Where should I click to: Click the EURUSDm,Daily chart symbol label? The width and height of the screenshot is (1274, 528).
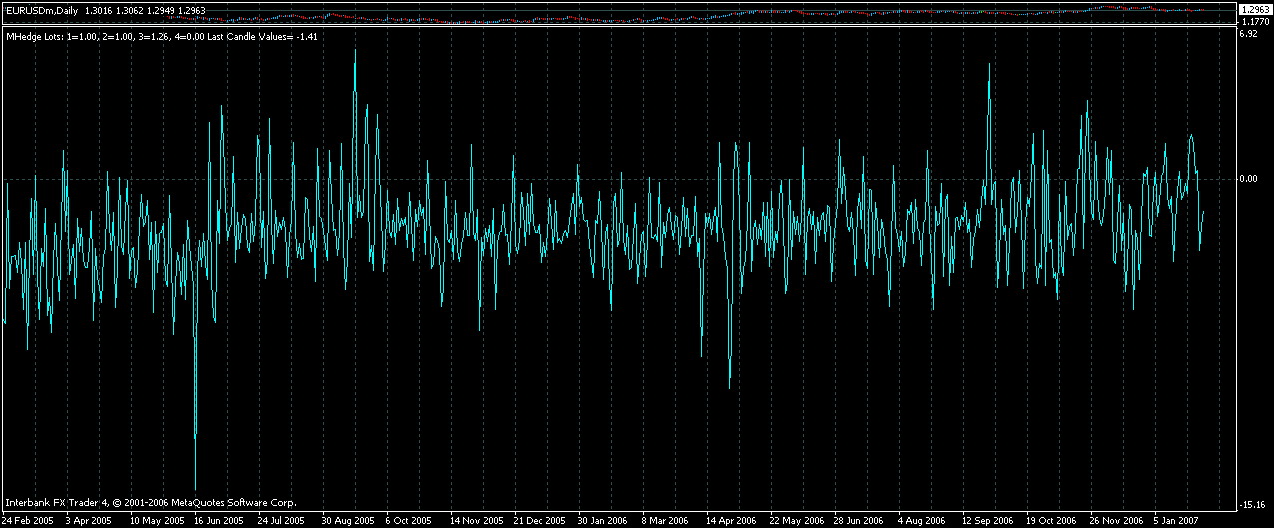click(42, 10)
